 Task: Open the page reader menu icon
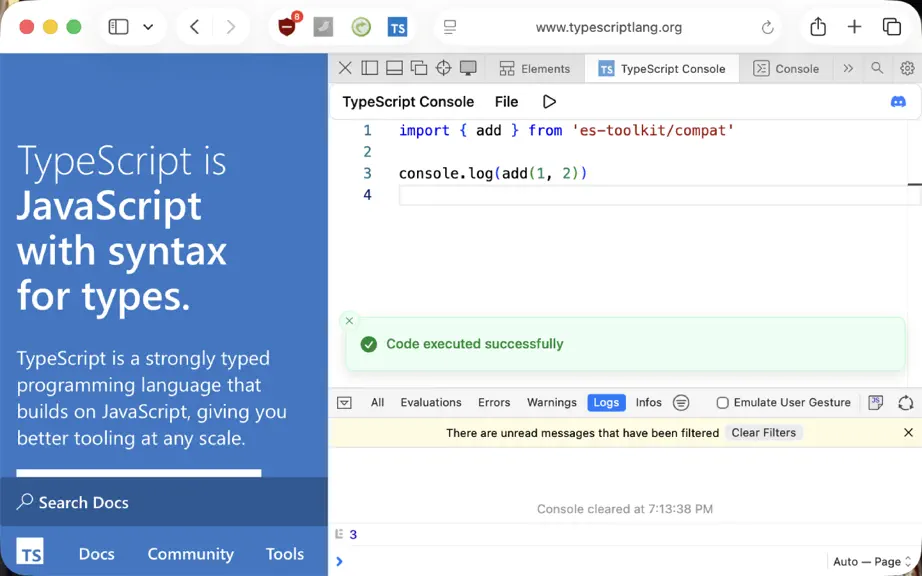point(450,27)
